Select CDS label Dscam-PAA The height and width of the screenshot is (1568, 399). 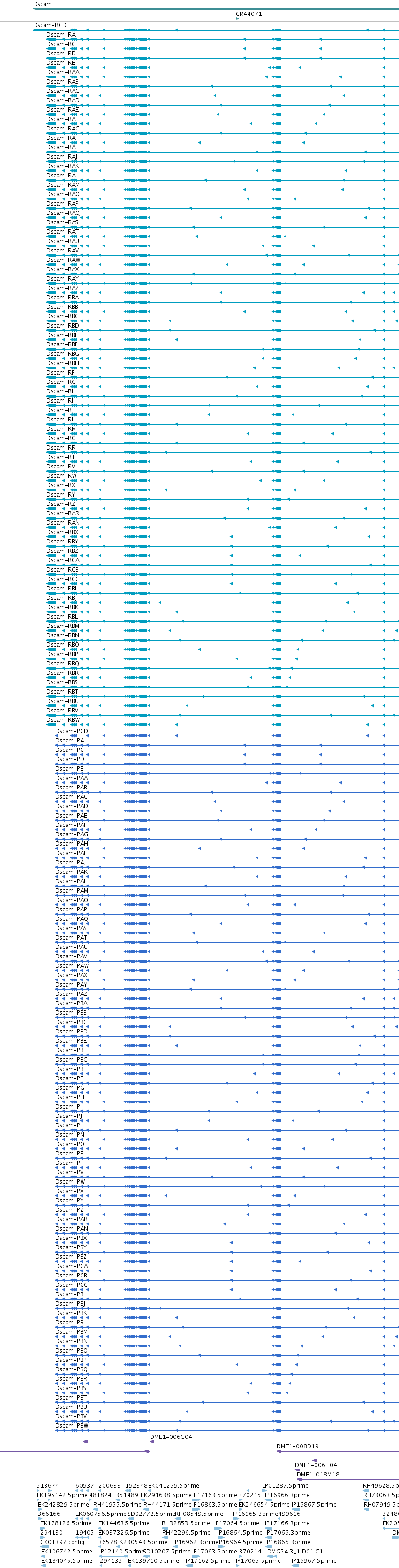pos(72,779)
